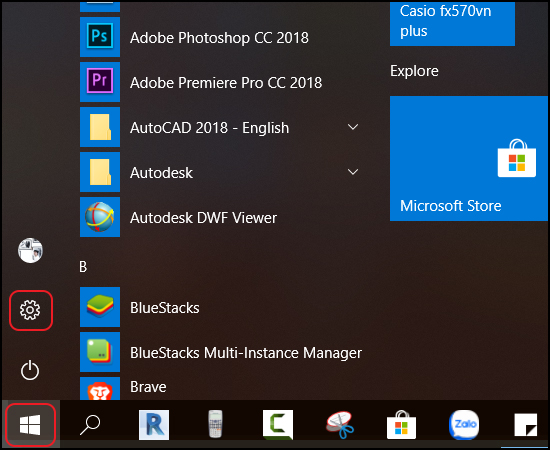This screenshot has width=550, height=450.
Task: Open the Casio calculator taskbar icon
Action: tap(215, 424)
